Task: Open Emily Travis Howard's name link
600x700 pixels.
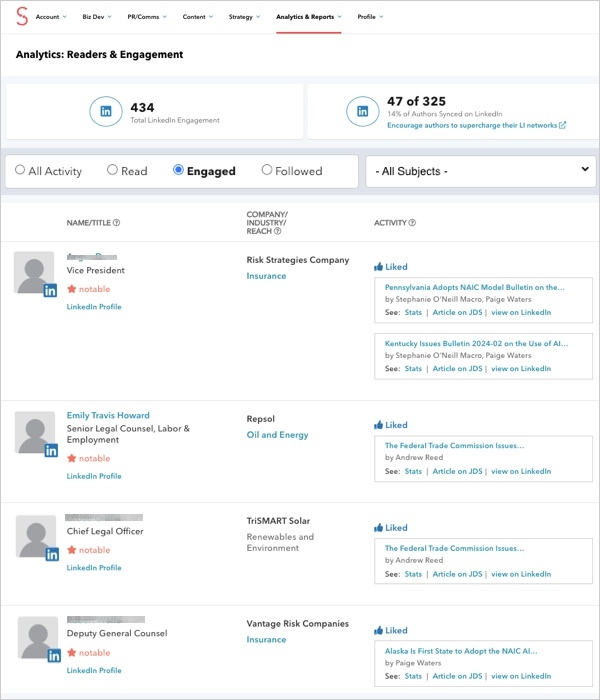Action: 108,415
